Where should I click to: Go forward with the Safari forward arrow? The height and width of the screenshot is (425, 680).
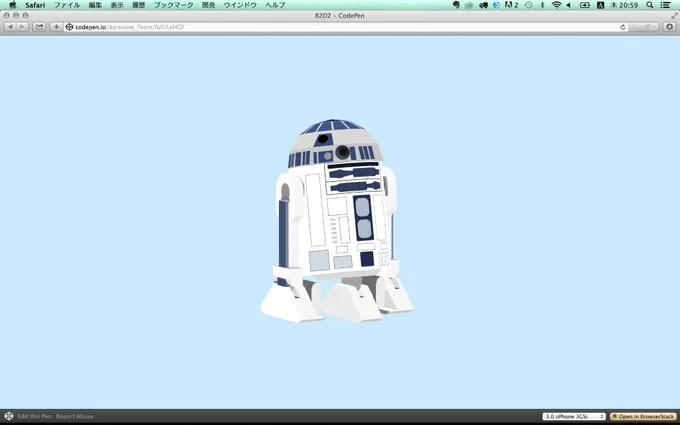[x=22, y=27]
